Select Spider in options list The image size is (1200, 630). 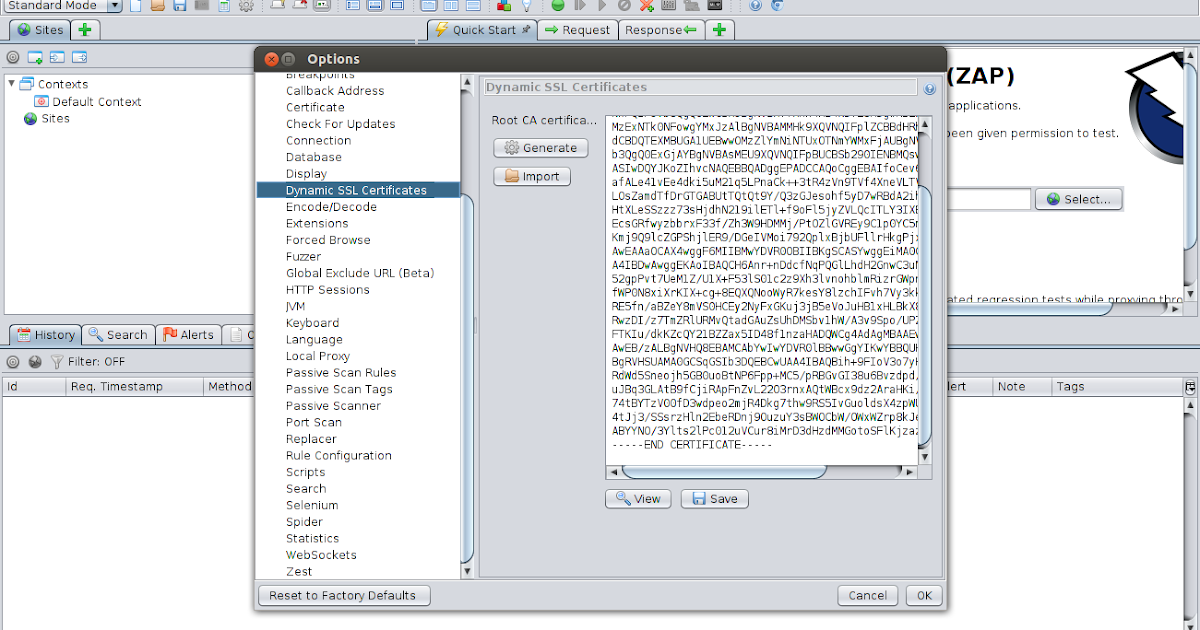tap(304, 522)
